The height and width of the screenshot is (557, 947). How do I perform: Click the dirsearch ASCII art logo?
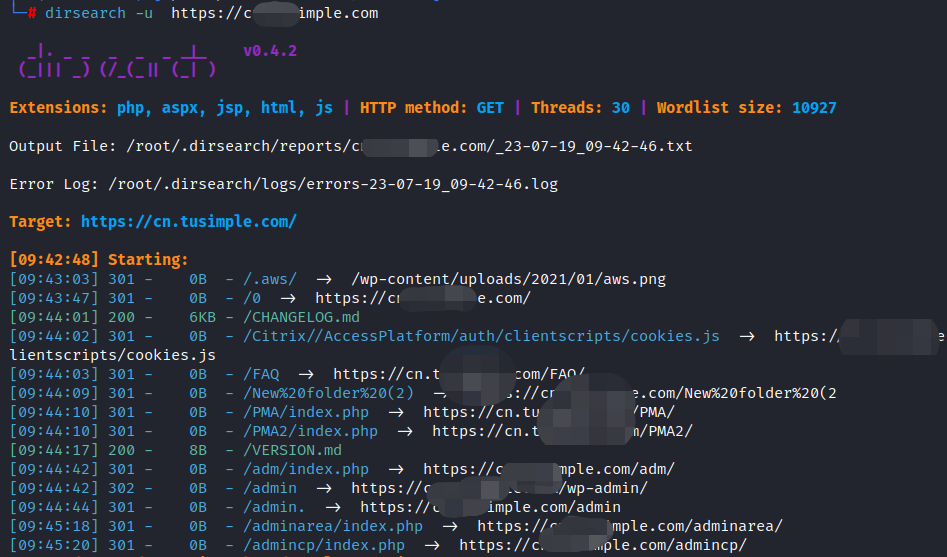(117, 61)
